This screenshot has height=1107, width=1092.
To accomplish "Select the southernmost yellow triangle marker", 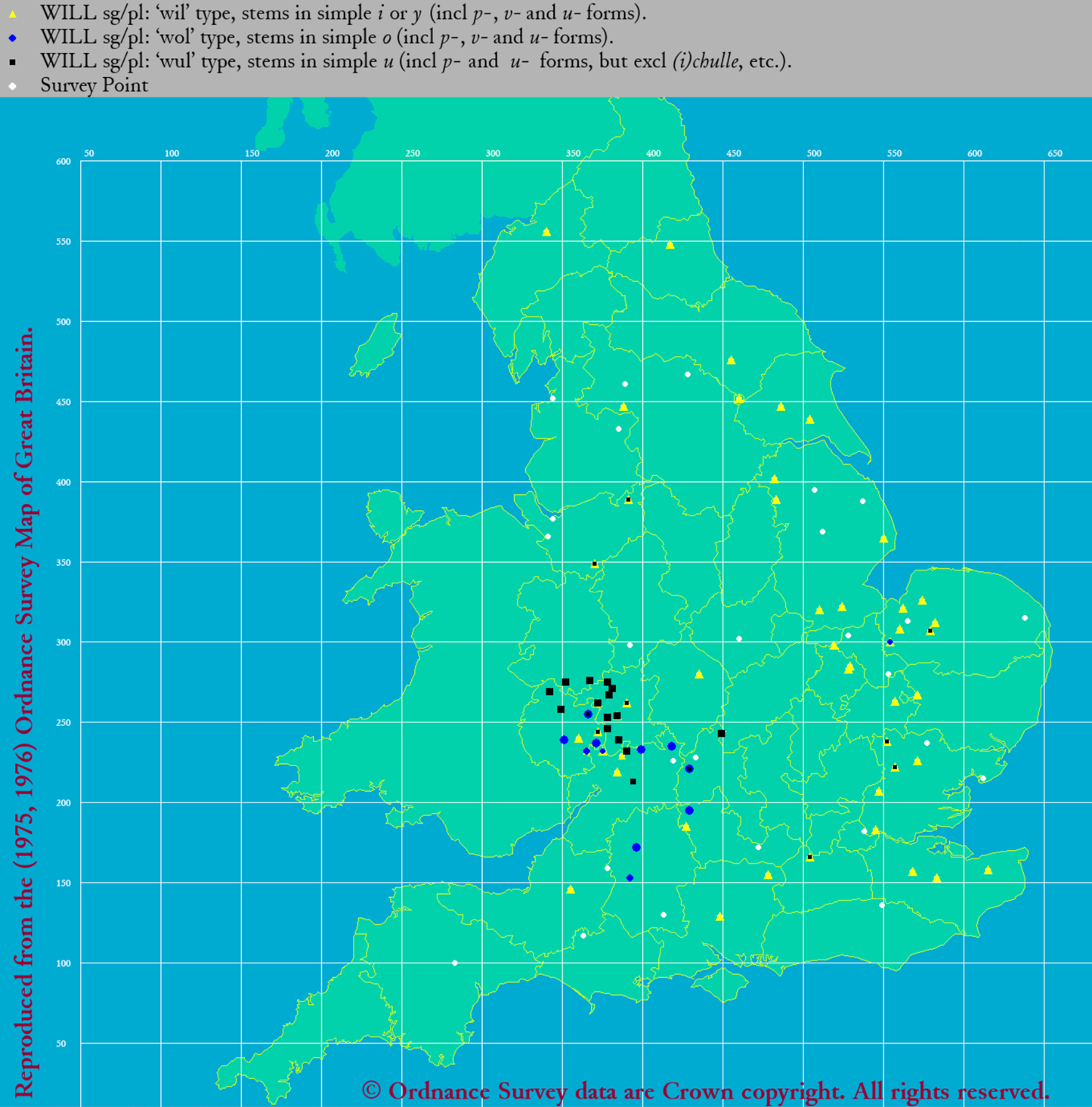I will pos(719,917).
